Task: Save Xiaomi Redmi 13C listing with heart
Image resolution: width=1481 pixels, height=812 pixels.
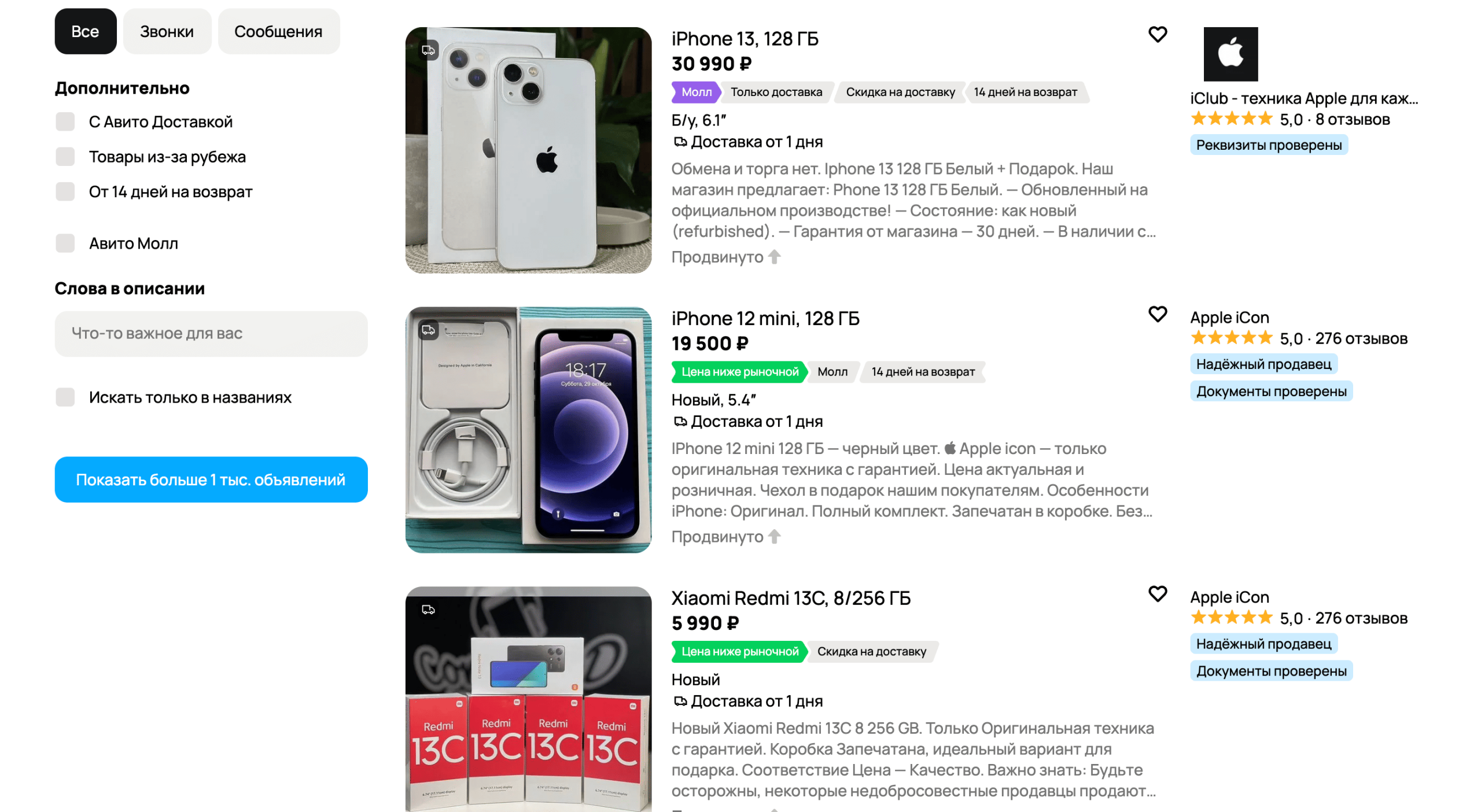Action: pos(1157,594)
